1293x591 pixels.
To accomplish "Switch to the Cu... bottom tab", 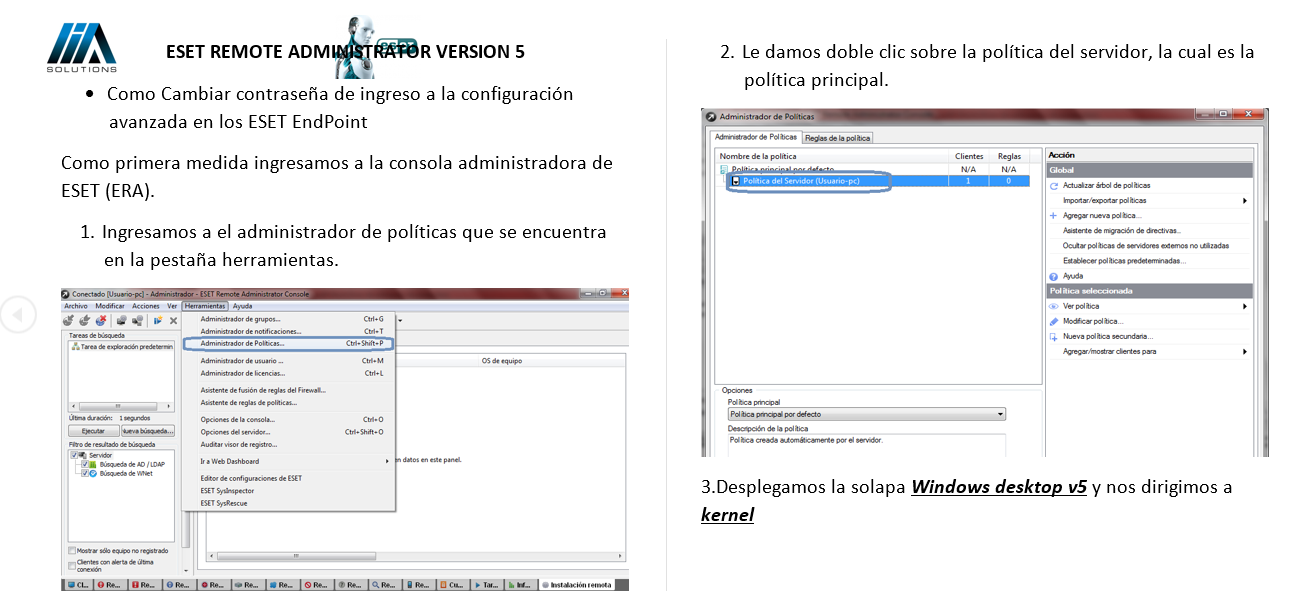I will tap(454, 584).
